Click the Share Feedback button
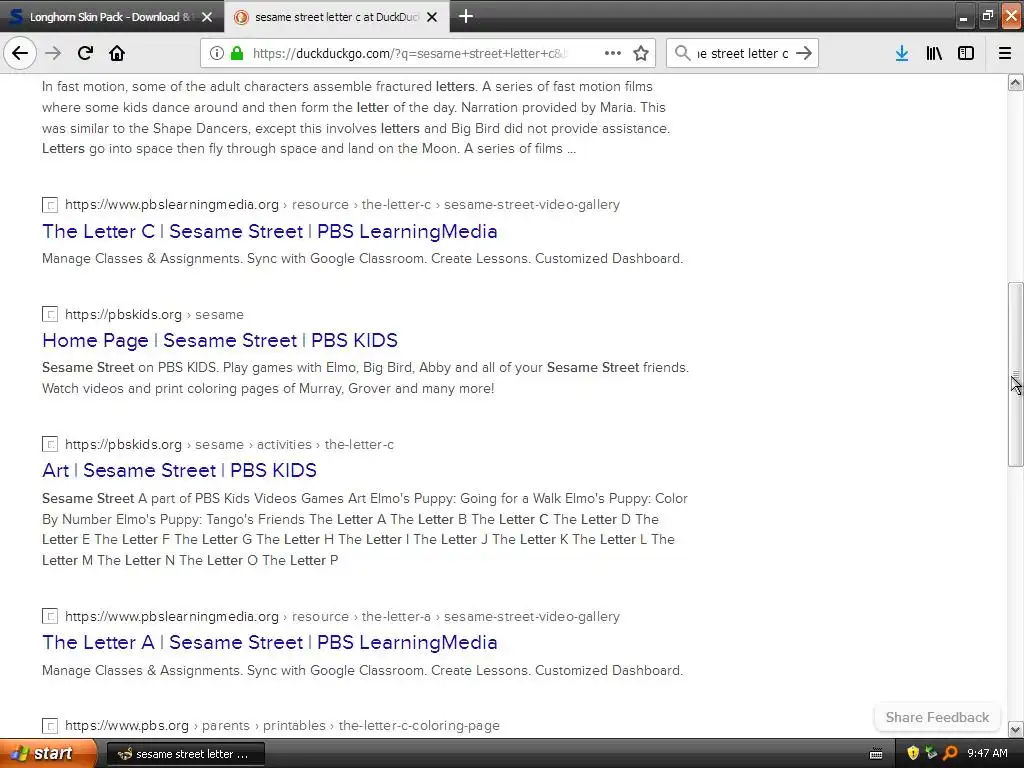Image resolution: width=1024 pixels, height=768 pixels. tap(937, 717)
